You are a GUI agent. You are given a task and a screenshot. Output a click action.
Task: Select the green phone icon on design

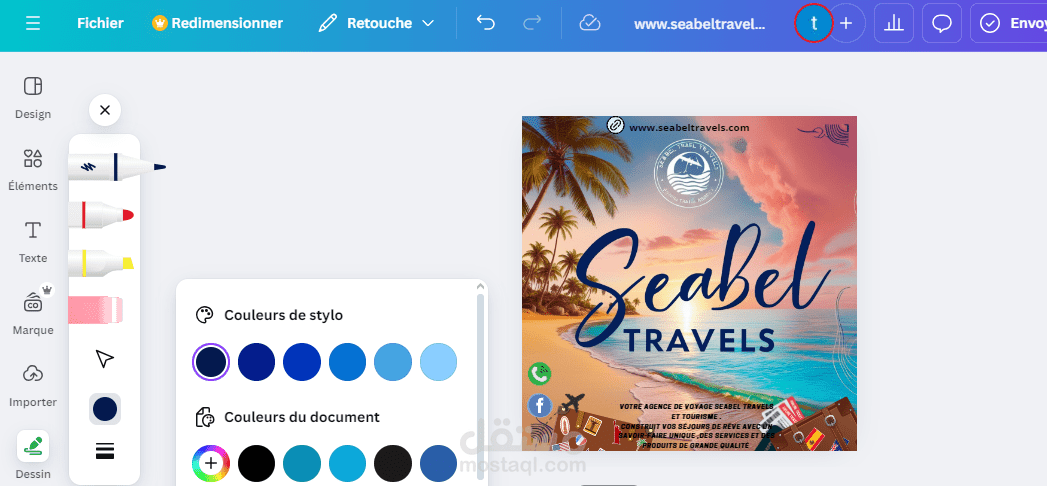[539, 374]
